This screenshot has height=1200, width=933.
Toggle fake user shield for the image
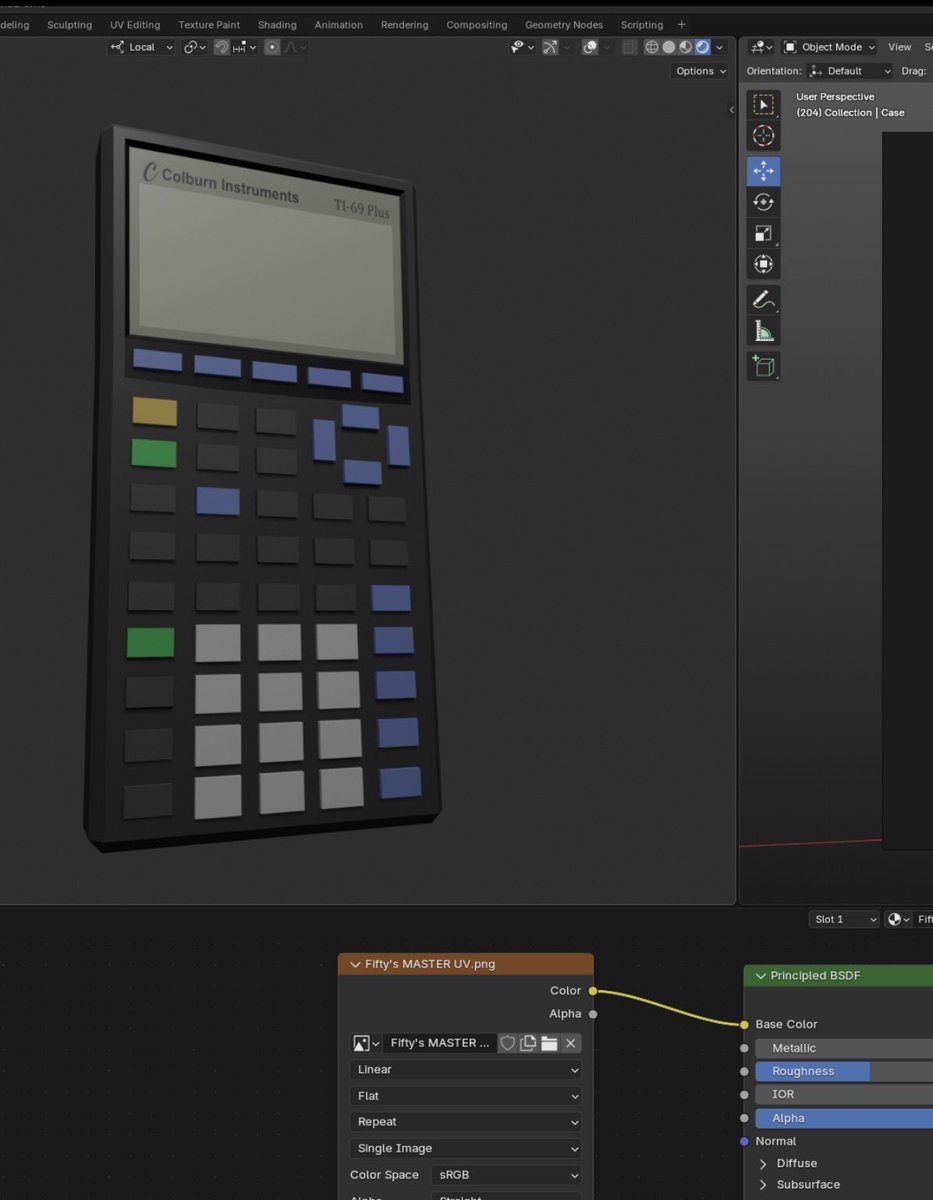coord(508,1043)
